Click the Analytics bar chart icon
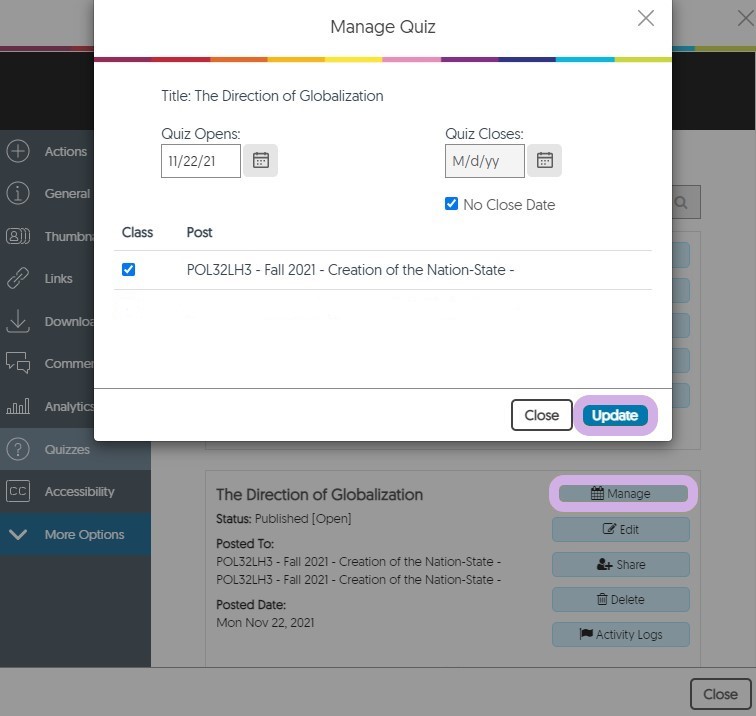Viewport: 756px width, 716px height. pyautogui.click(x=18, y=406)
